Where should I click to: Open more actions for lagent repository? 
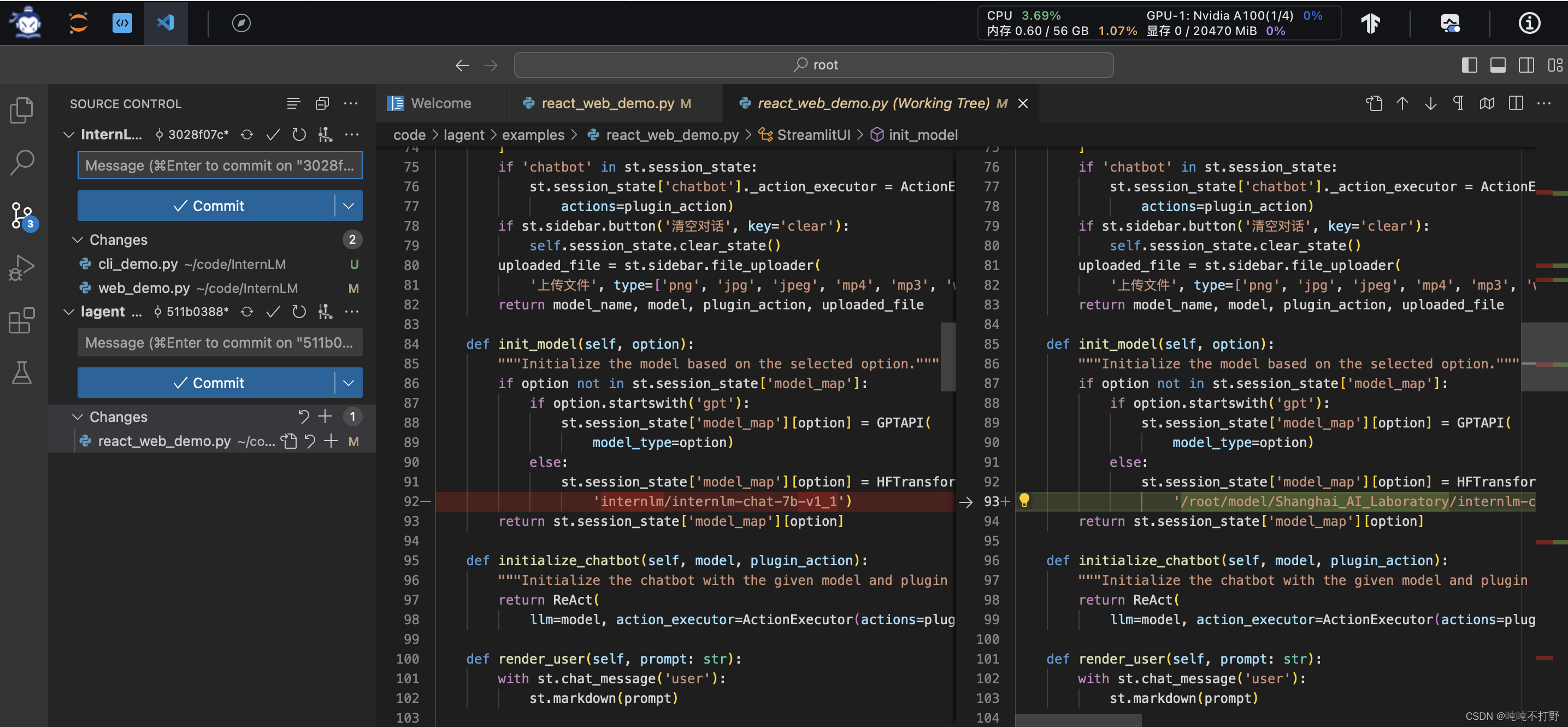tap(351, 312)
